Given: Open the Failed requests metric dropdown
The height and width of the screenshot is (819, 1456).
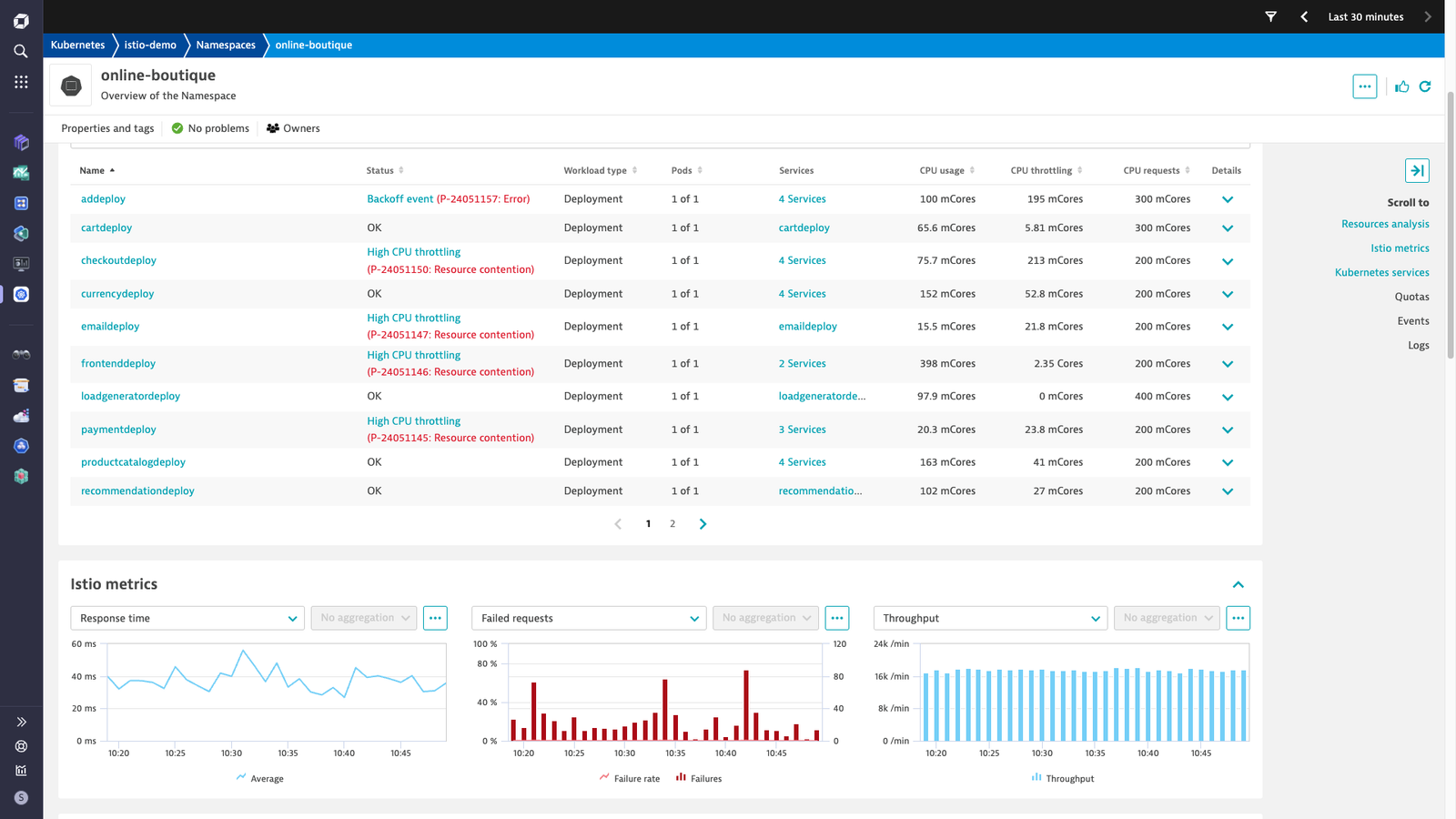Looking at the screenshot, I should pyautogui.click(x=589, y=618).
